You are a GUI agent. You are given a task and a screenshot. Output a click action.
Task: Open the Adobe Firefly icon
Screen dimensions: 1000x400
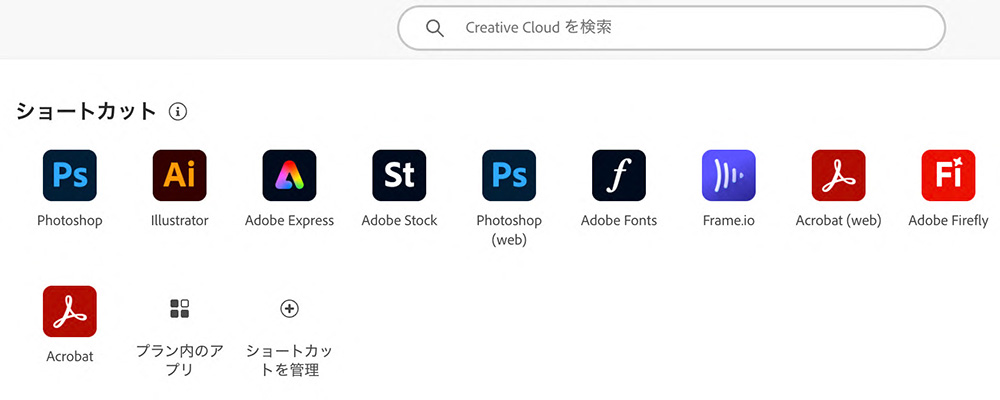click(x=948, y=175)
